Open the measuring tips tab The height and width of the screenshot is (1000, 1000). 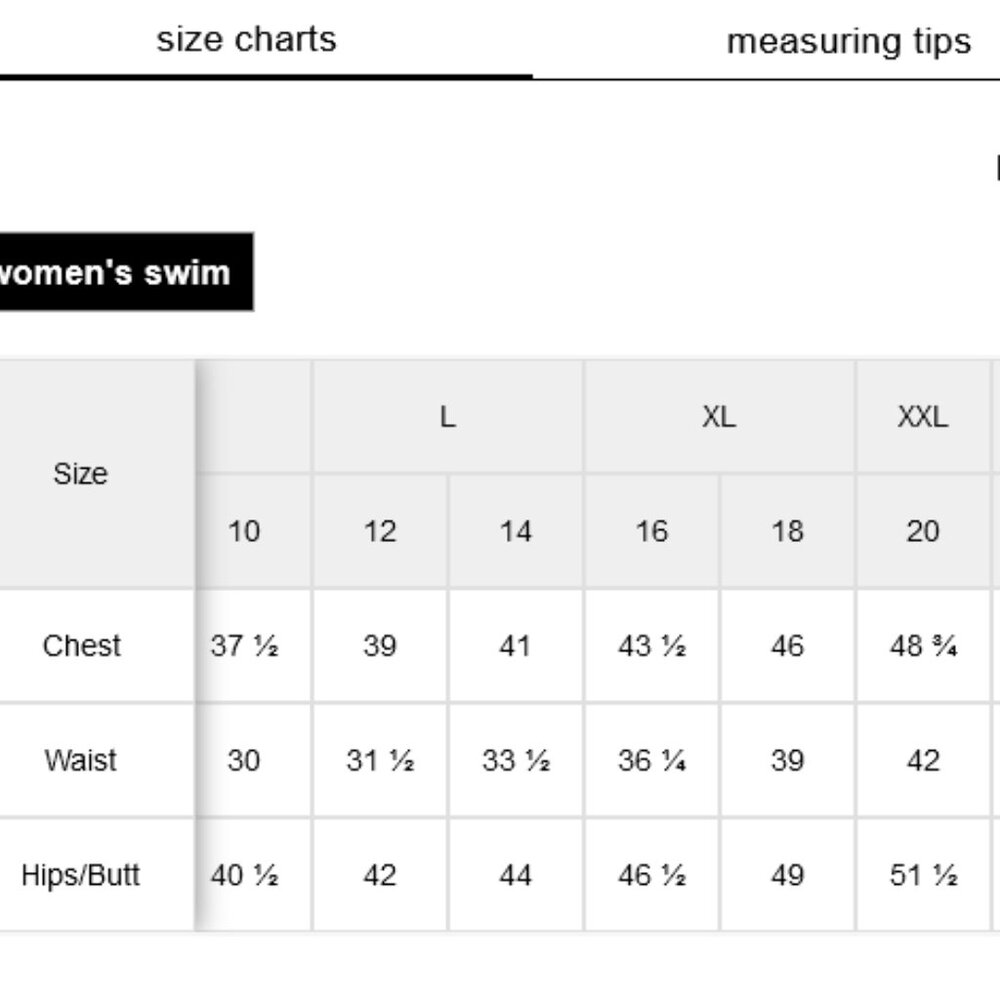(x=848, y=41)
